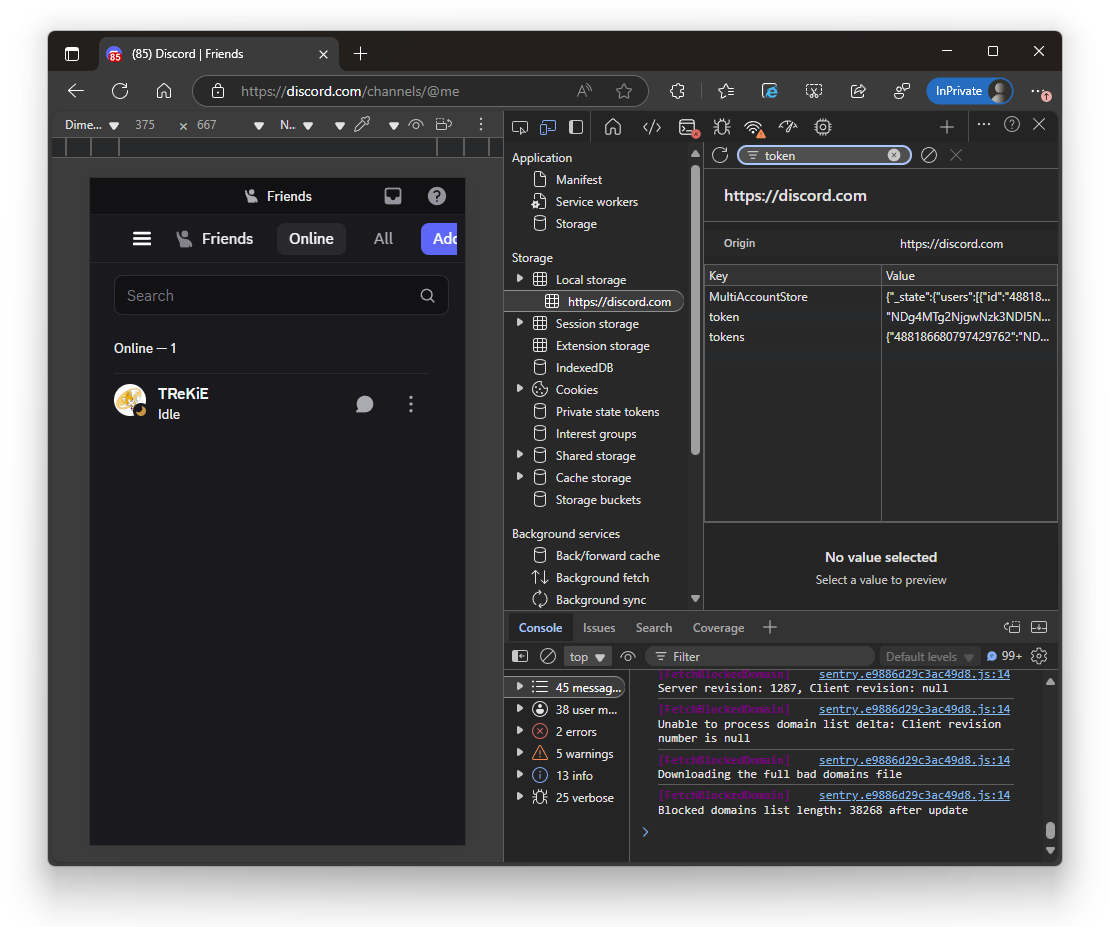The width and height of the screenshot is (1110, 927).
Task: Focus the friends Search field
Action: 281,295
